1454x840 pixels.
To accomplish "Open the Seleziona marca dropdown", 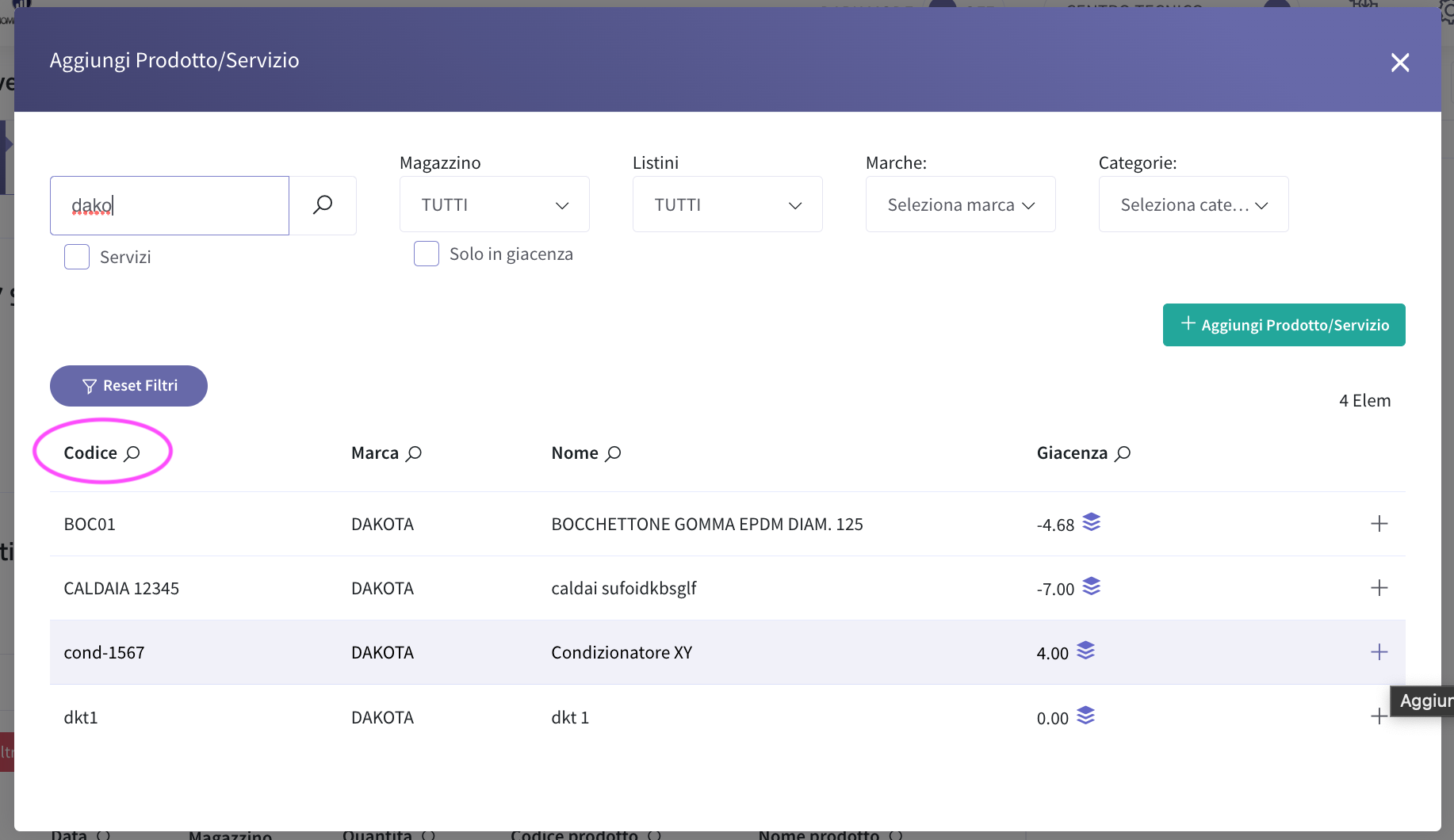I will click(961, 204).
